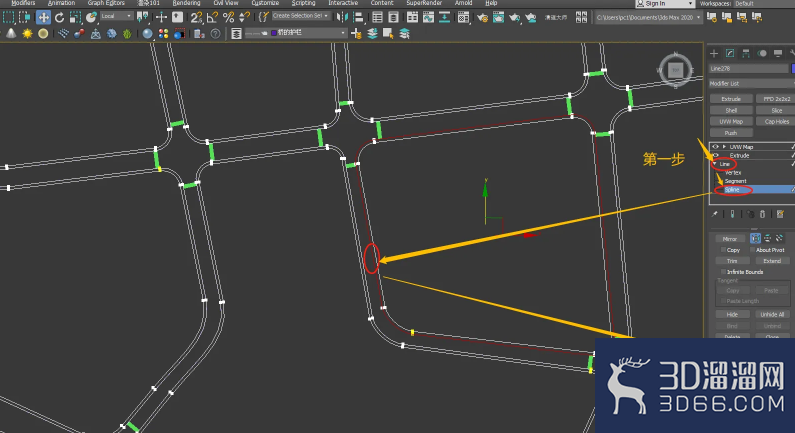This screenshot has width=795, height=433.
Task: Click the Remove modifier trash icon
Action: 762,214
